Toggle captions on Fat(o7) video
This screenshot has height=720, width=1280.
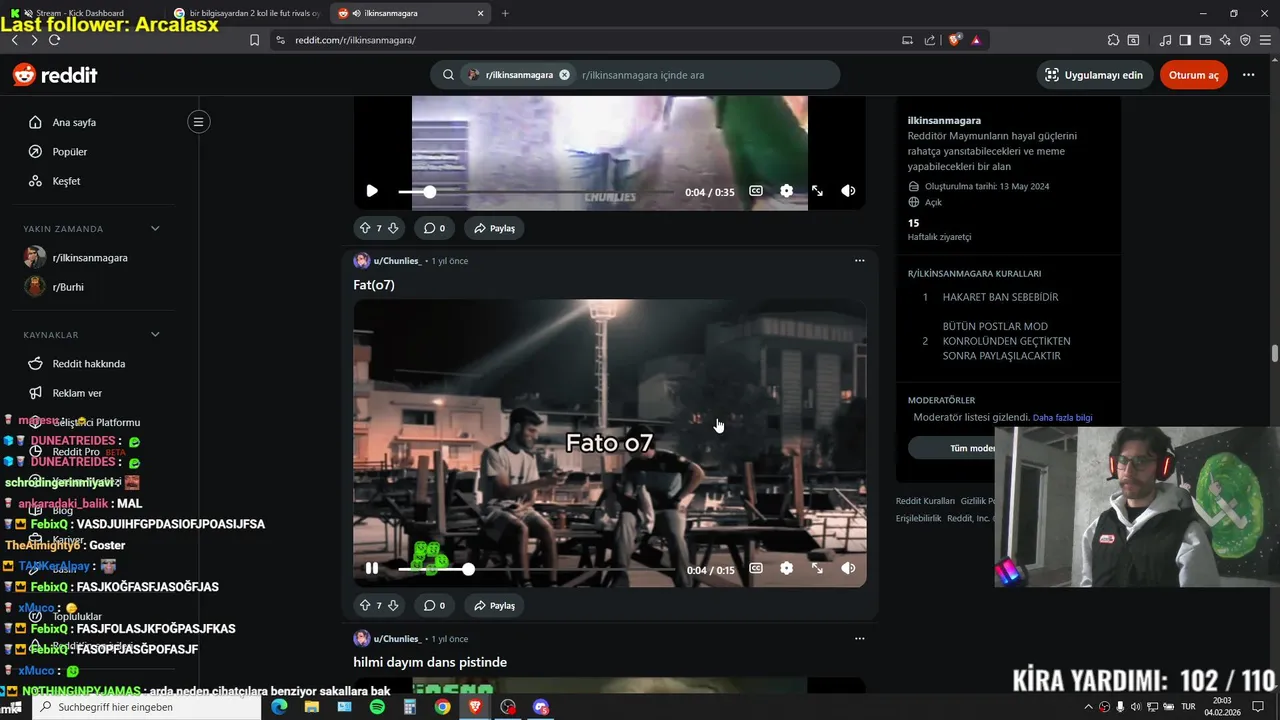[x=756, y=568]
